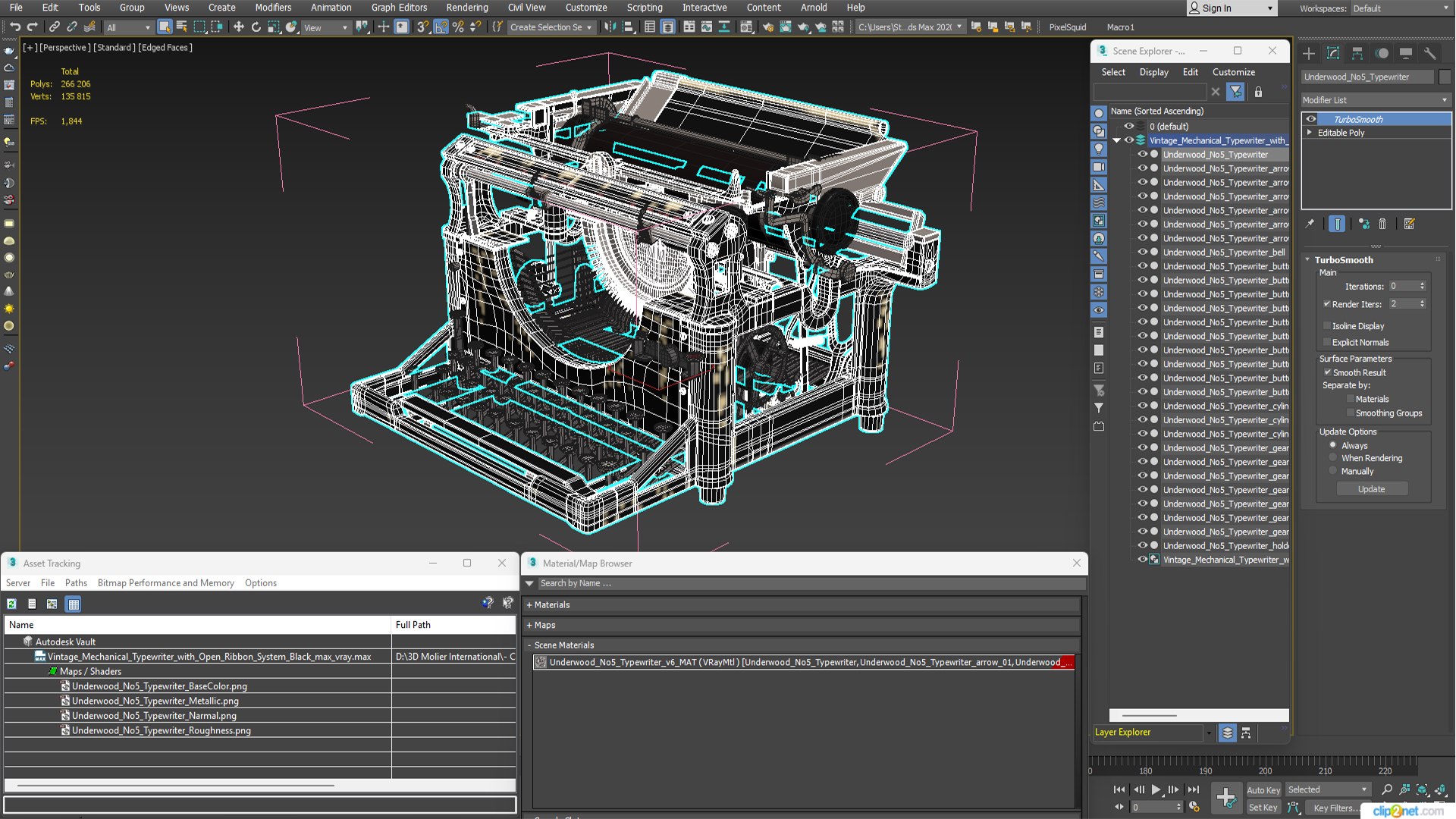Open the Create panel plus tab
This screenshot has height=819, width=1456.
(x=1309, y=53)
